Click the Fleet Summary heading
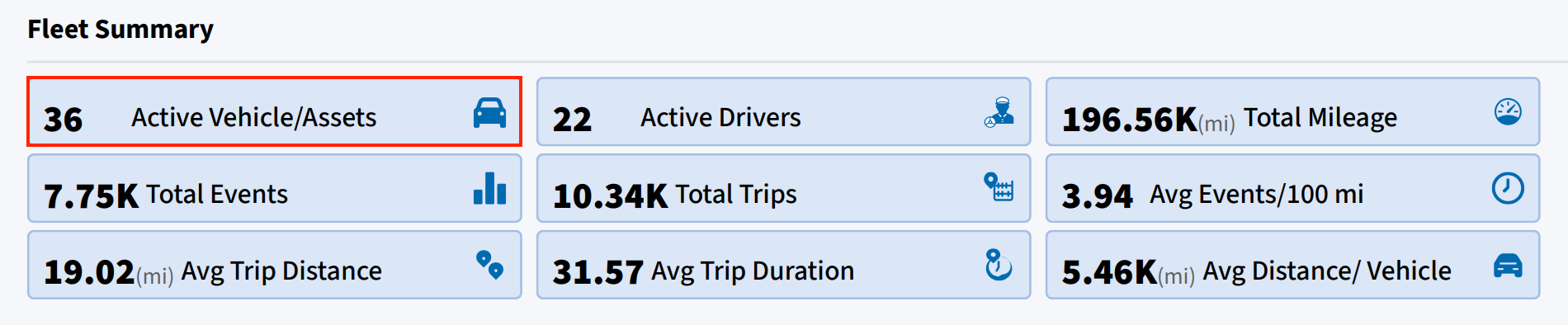The height and width of the screenshot is (325, 1568). [120, 29]
